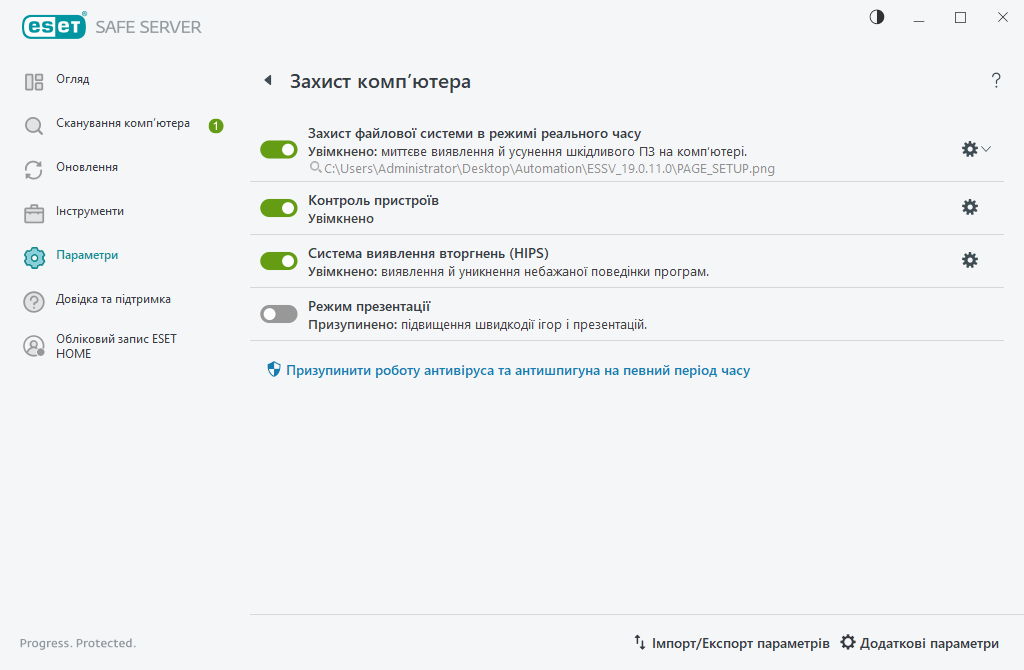The image size is (1024, 670).
Task: Go back using the arrow beside Захист комп'ютера
Action: (x=268, y=80)
